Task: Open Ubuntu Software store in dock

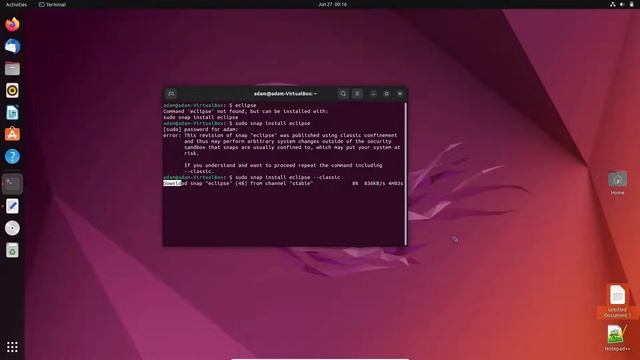Action: click(12, 134)
